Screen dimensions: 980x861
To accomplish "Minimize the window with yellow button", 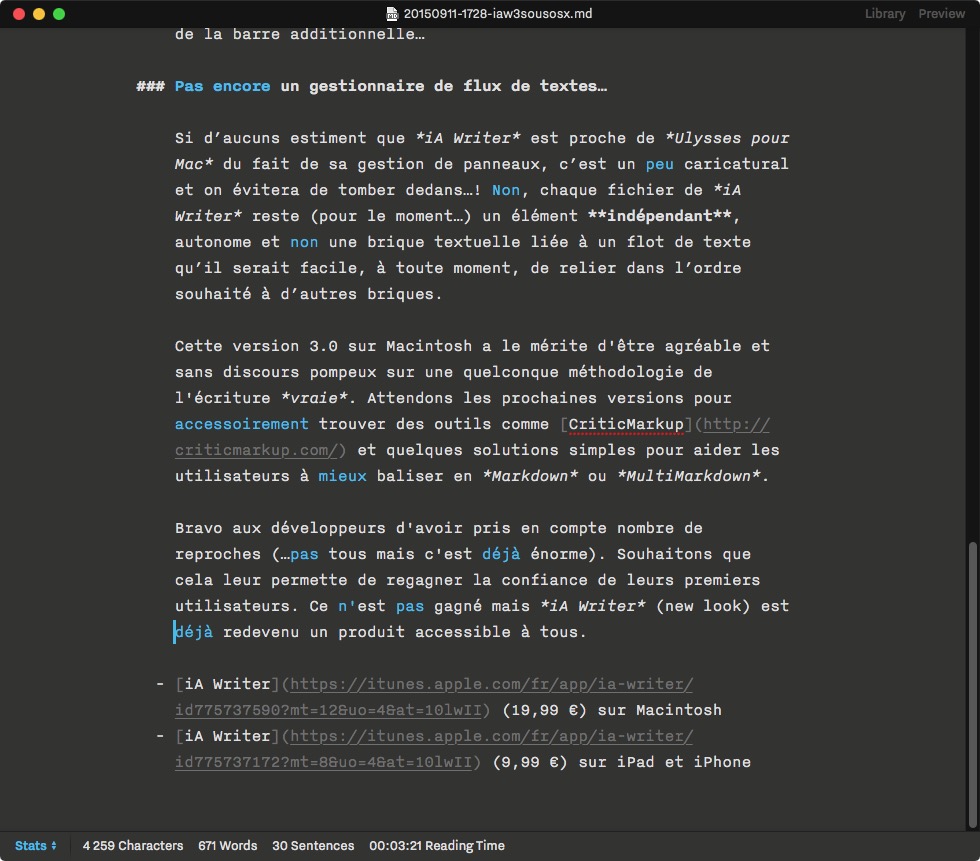I will pos(39,14).
